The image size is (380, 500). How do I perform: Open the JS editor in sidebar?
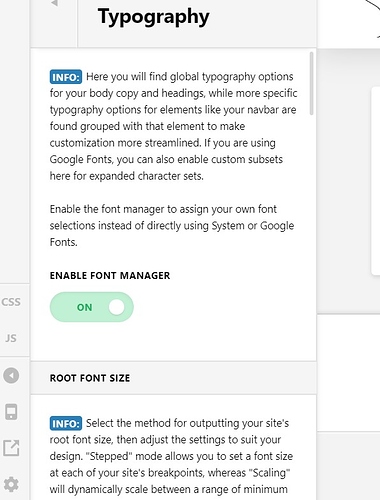coord(11,338)
